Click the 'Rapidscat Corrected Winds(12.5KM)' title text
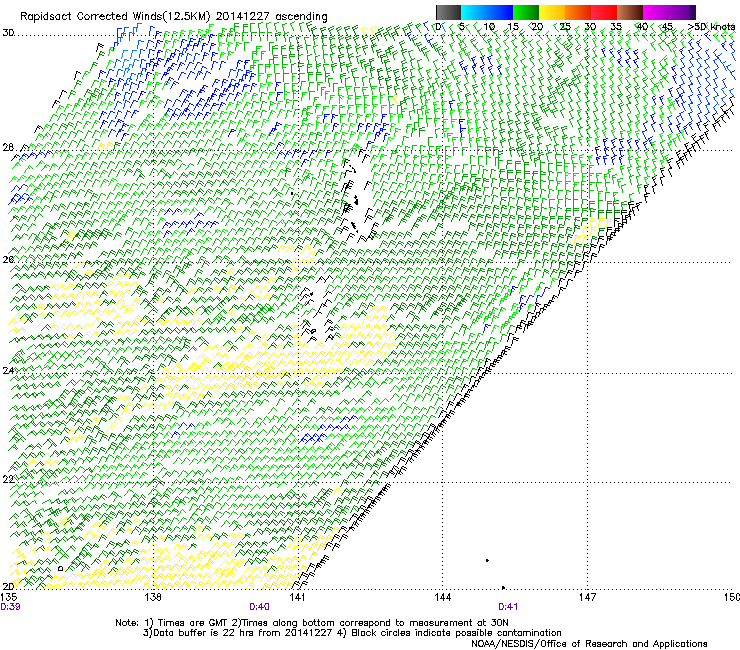 [115, 17]
